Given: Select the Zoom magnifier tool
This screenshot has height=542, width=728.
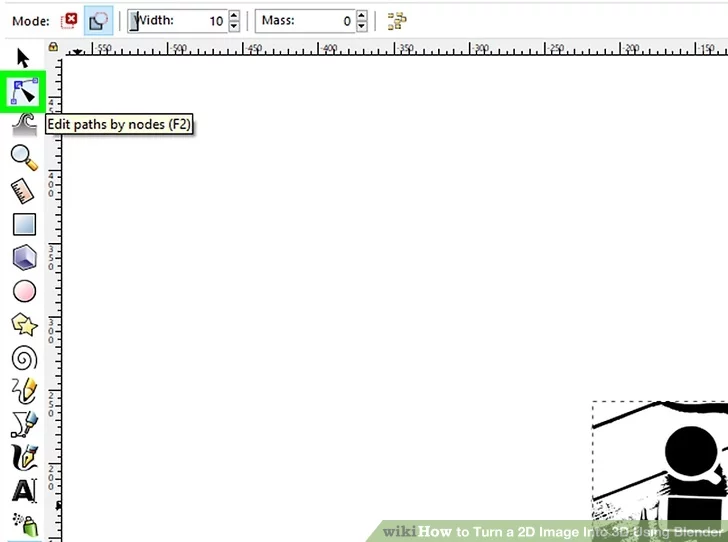Looking at the screenshot, I should (24, 156).
